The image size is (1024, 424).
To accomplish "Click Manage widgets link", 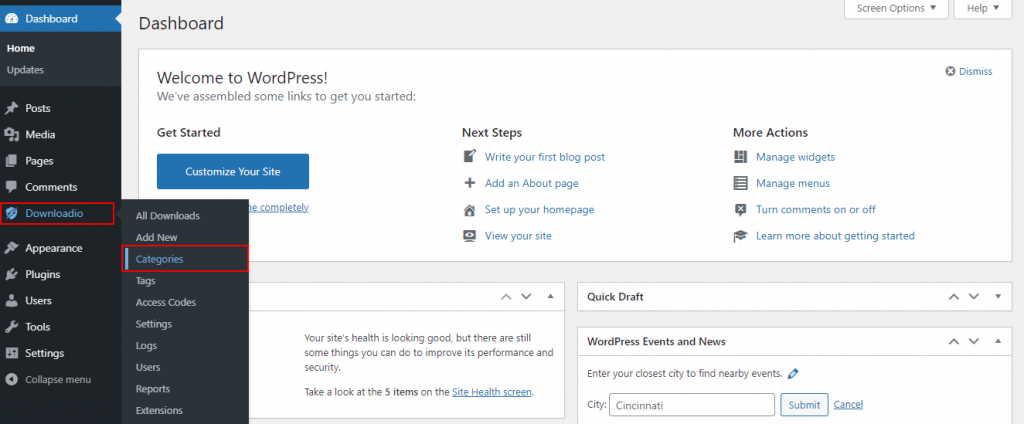I will pyautogui.click(x=795, y=157).
